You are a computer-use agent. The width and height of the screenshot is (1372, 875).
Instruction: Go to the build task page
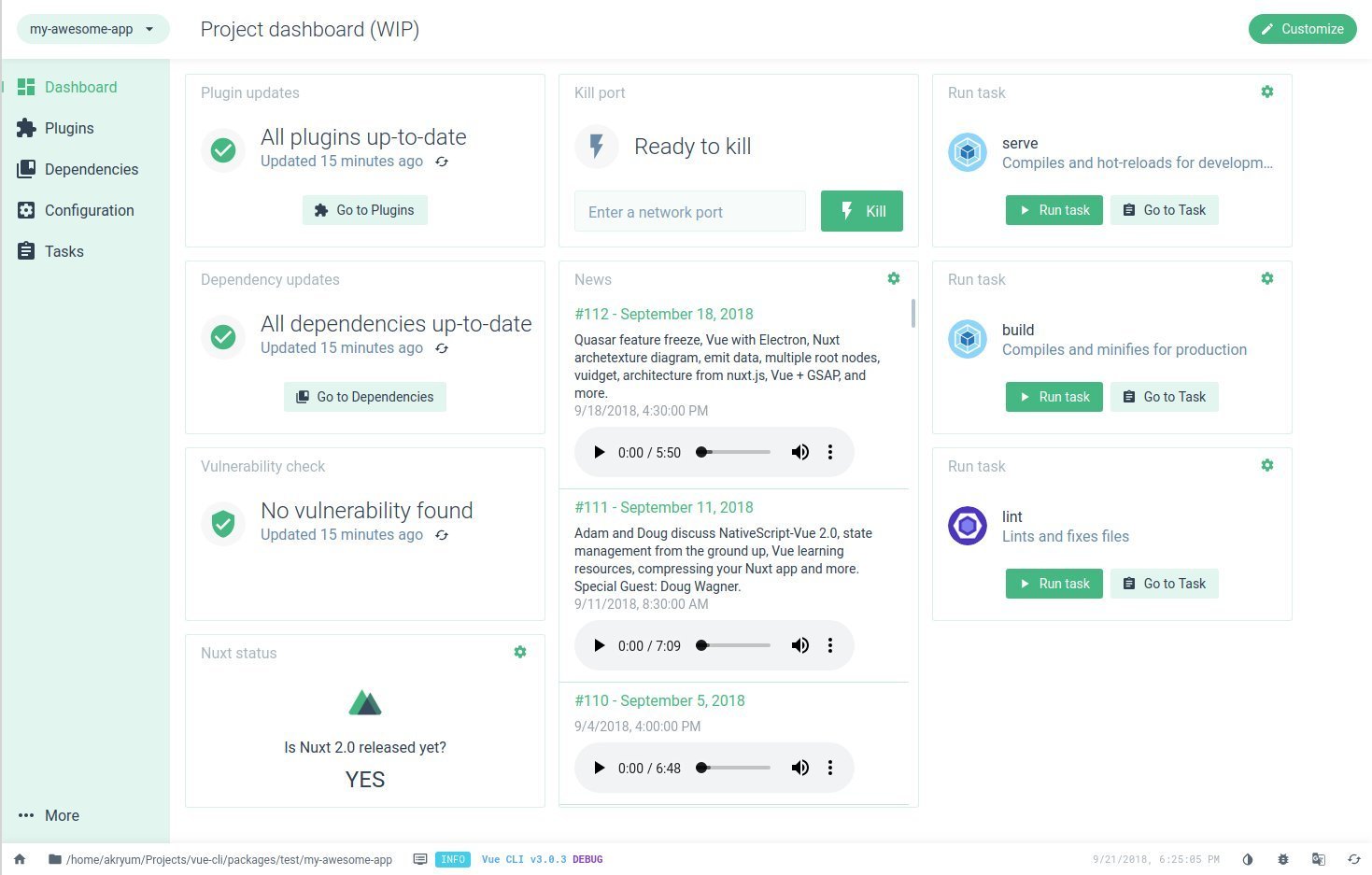tap(1164, 397)
